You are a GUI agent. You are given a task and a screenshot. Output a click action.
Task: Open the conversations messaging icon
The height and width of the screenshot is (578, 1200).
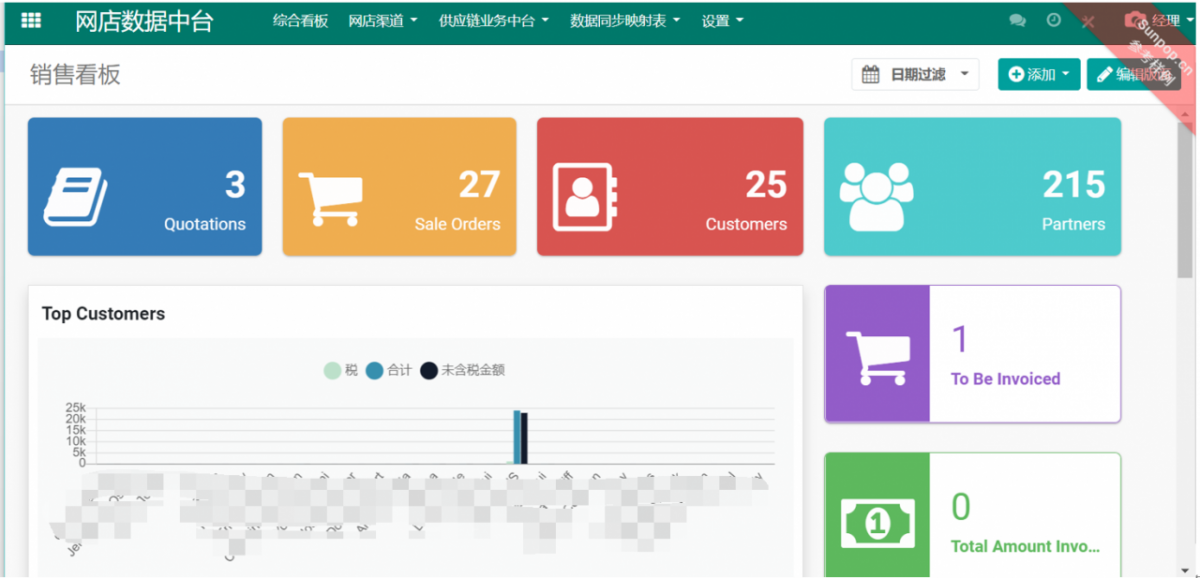(1018, 20)
